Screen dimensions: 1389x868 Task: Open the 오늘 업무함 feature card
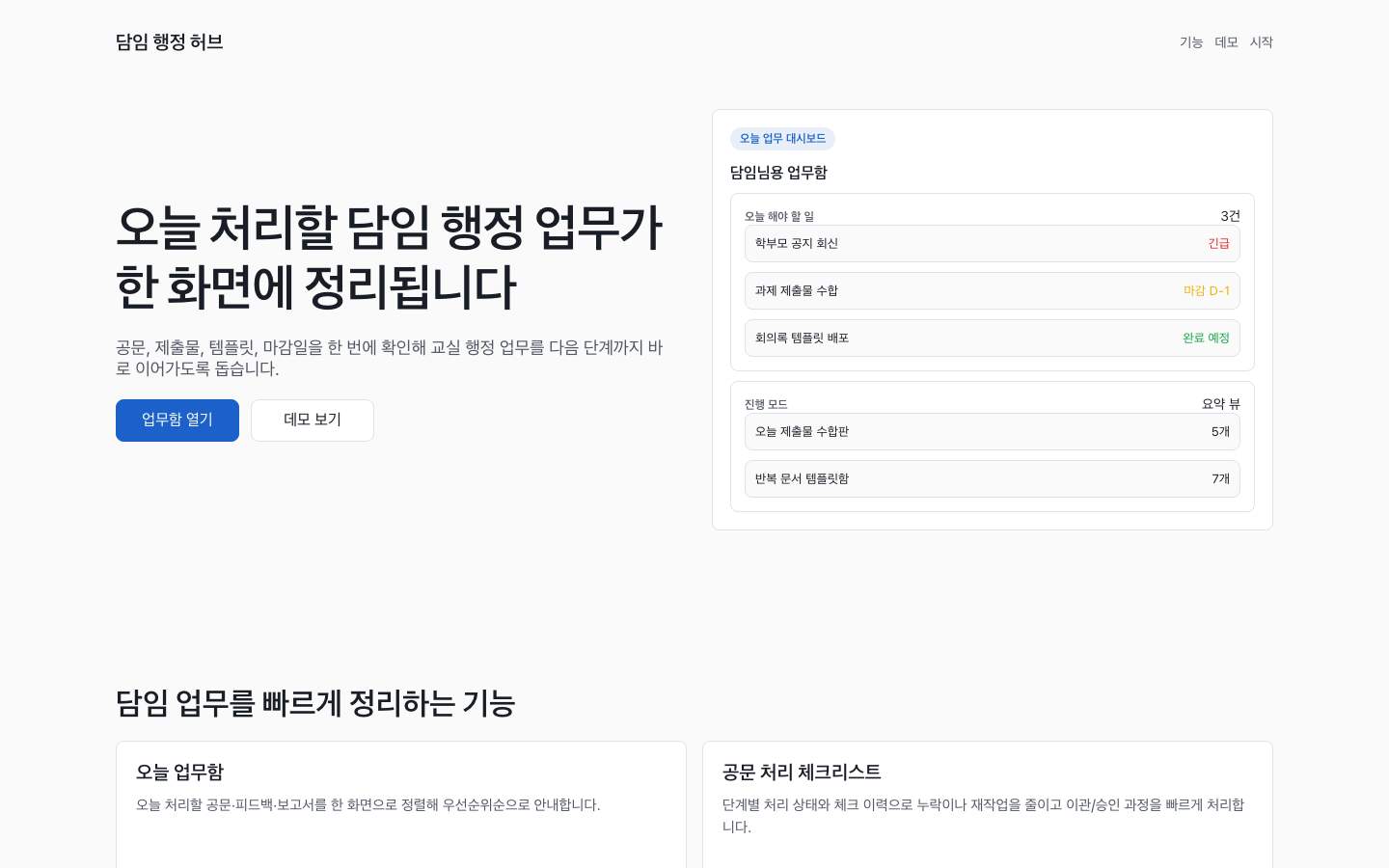coord(401,804)
